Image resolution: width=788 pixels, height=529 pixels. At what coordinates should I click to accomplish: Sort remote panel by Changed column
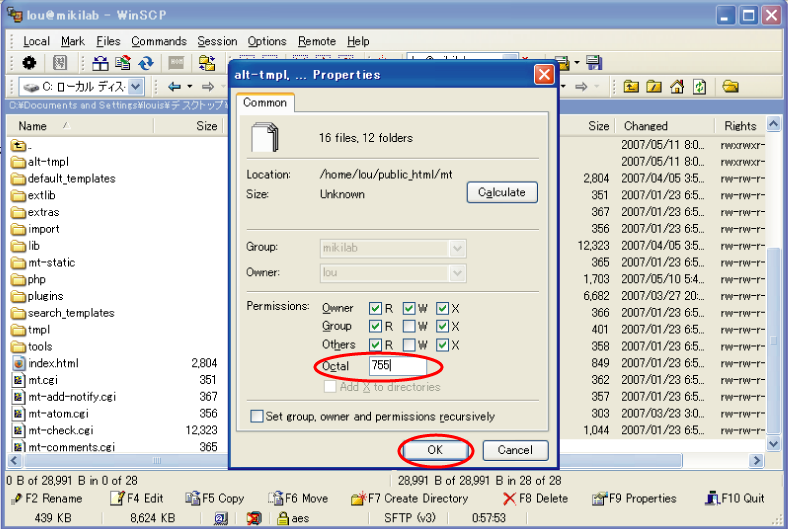[664, 126]
